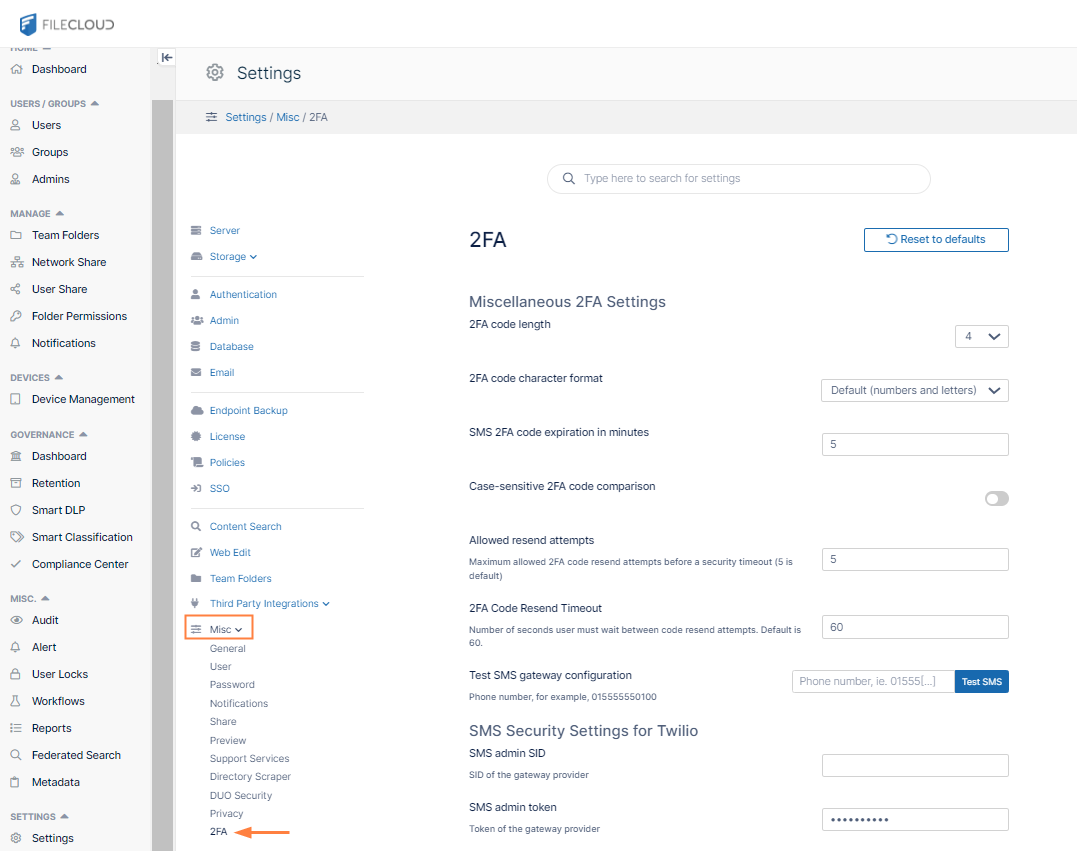Click the Endpoint Backup icon

click(196, 411)
